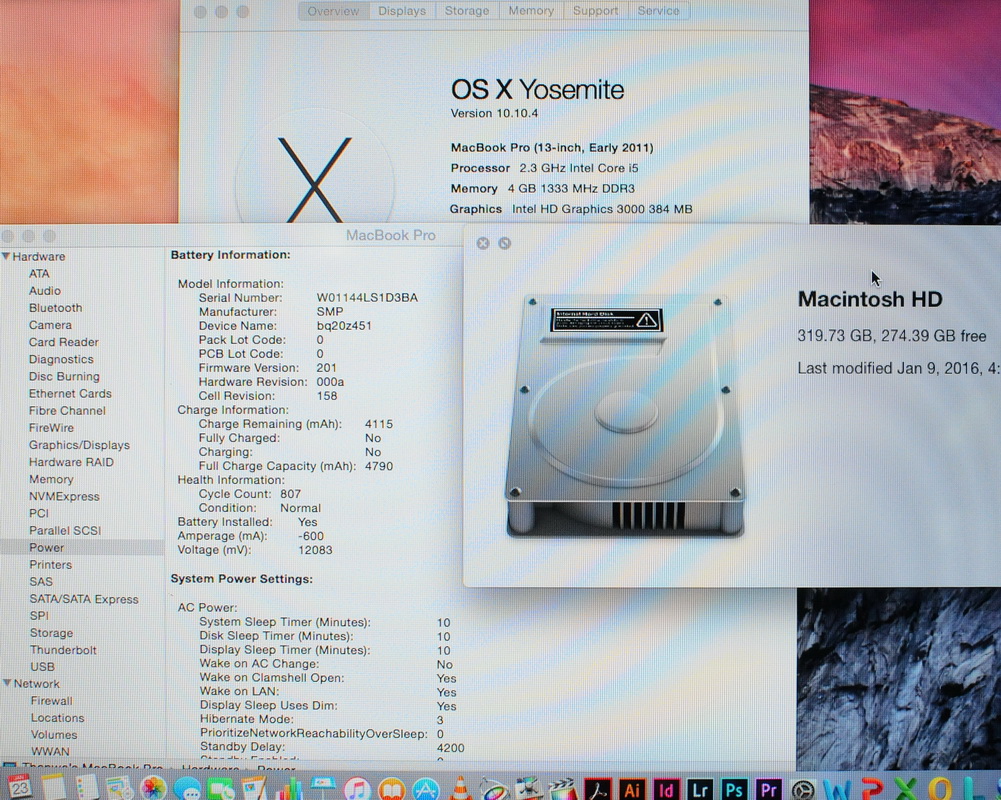Image resolution: width=1001 pixels, height=800 pixels.
Task: Switch to the Overview tab
Action: coord(333,11)
